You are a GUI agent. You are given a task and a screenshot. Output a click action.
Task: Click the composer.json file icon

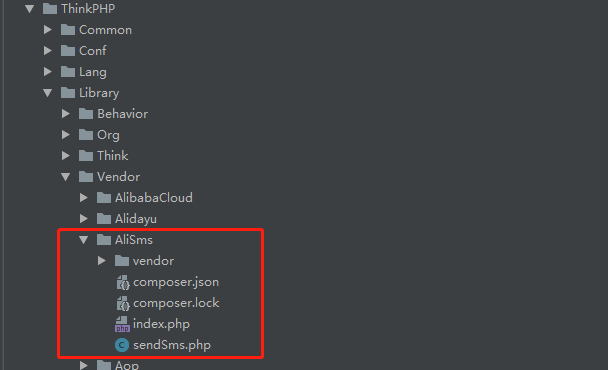(123, 282)
